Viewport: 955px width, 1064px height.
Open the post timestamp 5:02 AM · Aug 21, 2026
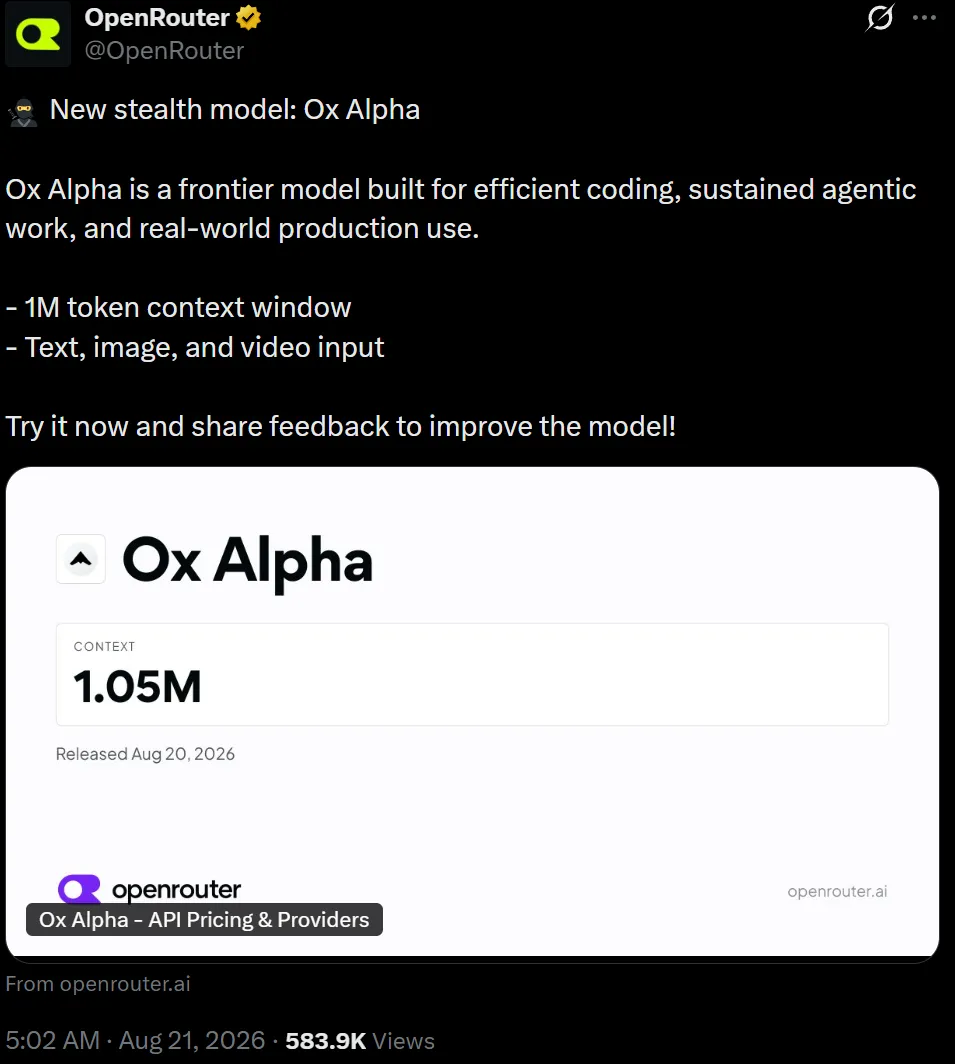135,1040
